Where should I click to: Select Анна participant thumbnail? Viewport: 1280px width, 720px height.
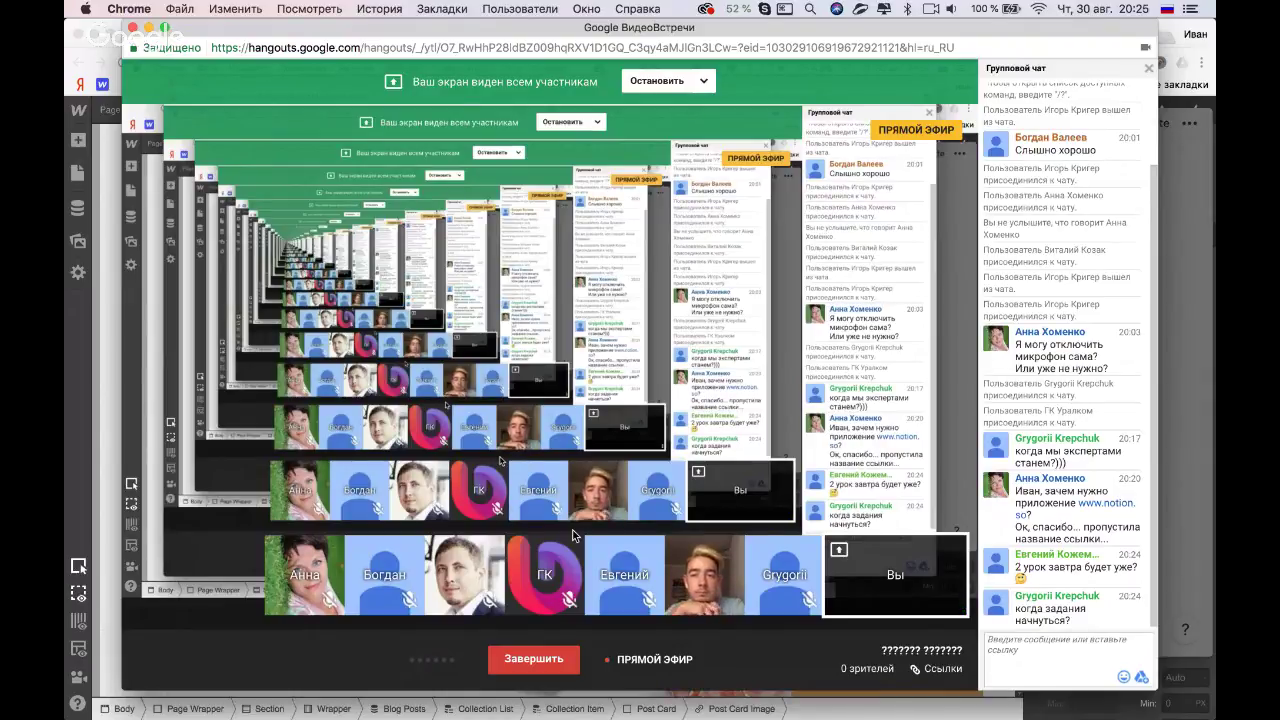coord(305,575)
